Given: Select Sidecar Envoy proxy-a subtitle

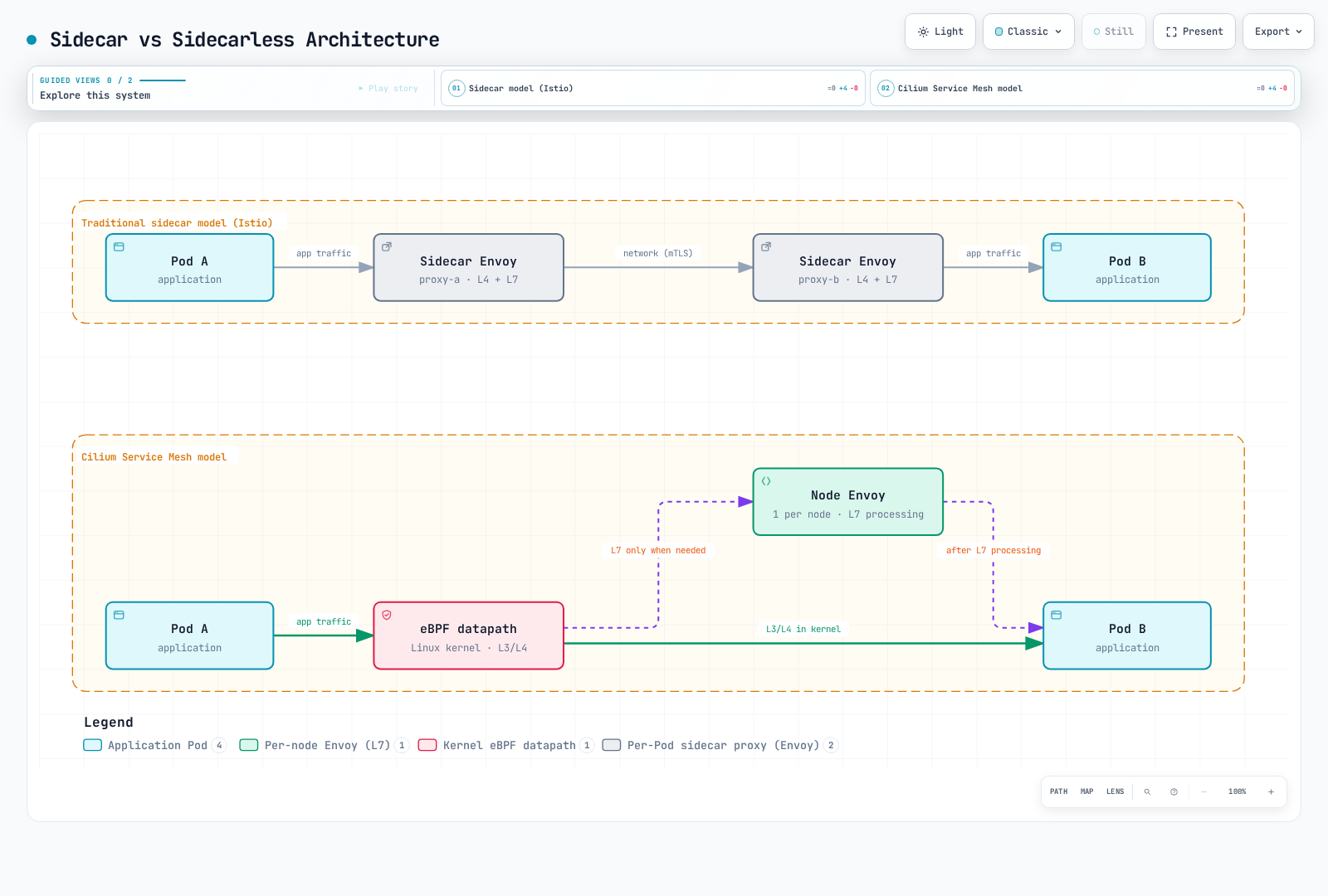Looking at the screenshot, I should pos(468,280).
